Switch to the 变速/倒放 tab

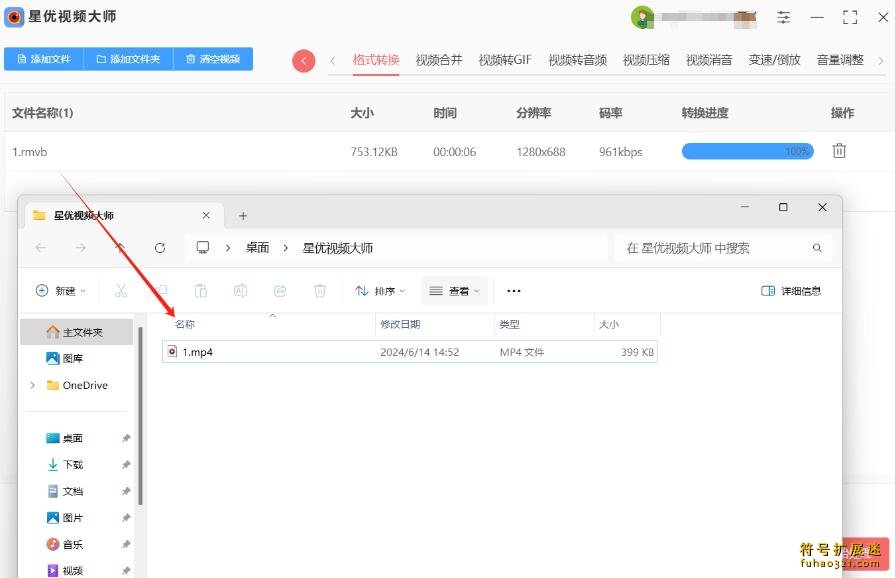[775, 60]
